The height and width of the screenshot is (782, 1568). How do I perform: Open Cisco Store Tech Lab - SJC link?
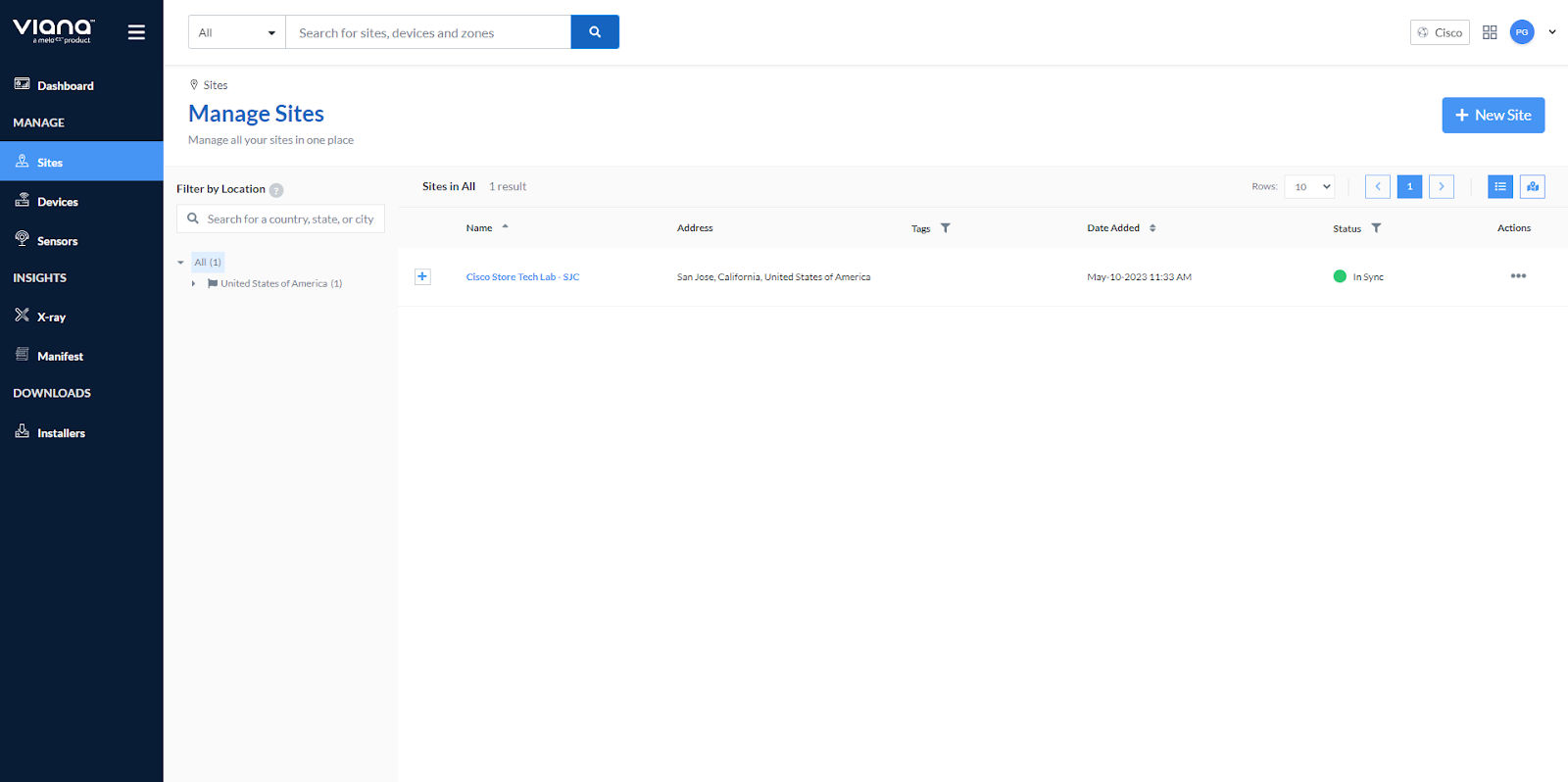pos(522,277)
